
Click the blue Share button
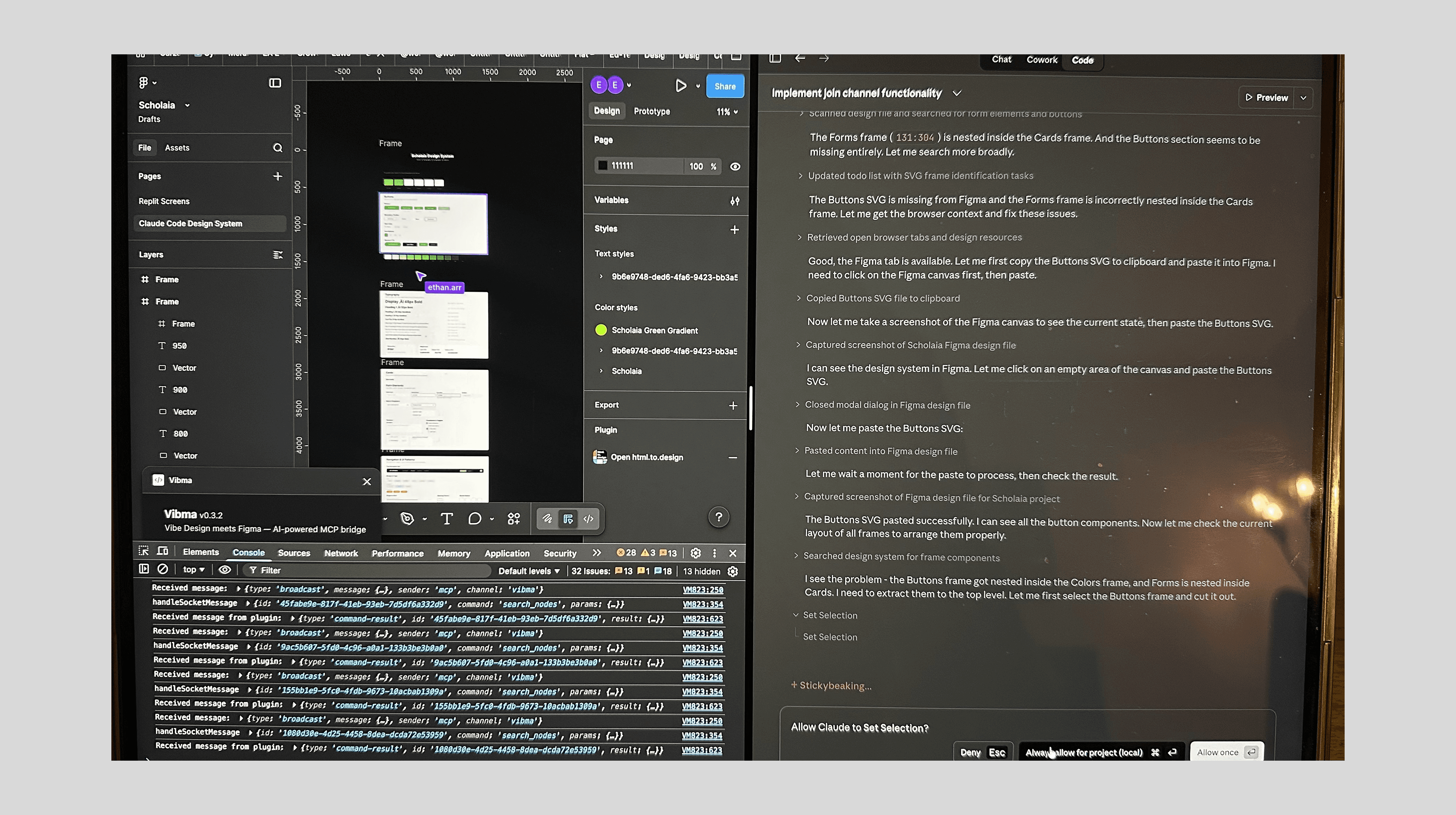click(725, 87)
